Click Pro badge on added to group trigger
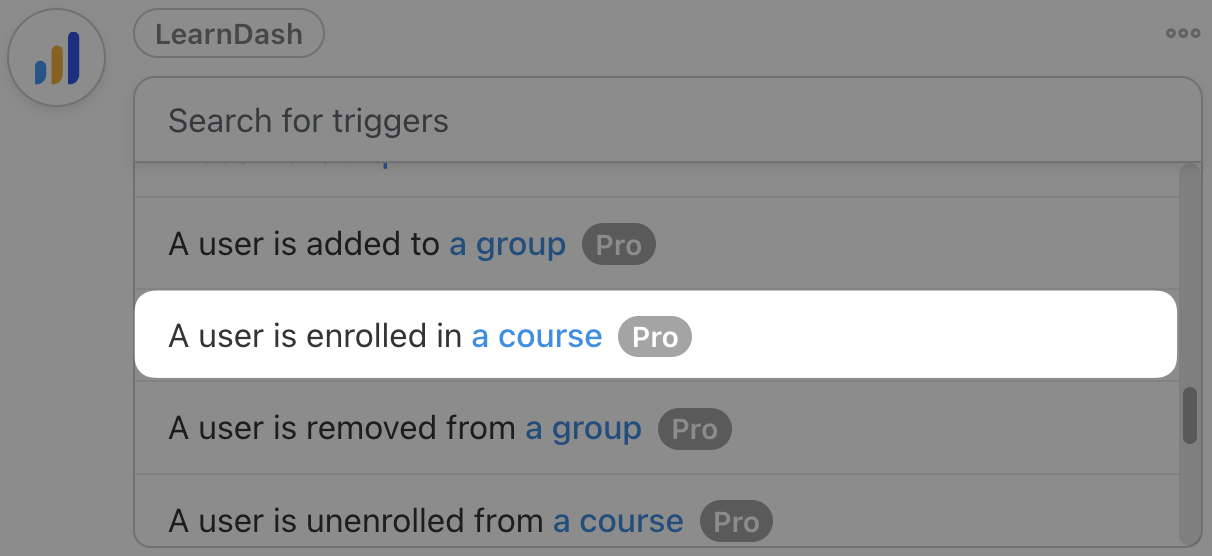 pos(619,245)
